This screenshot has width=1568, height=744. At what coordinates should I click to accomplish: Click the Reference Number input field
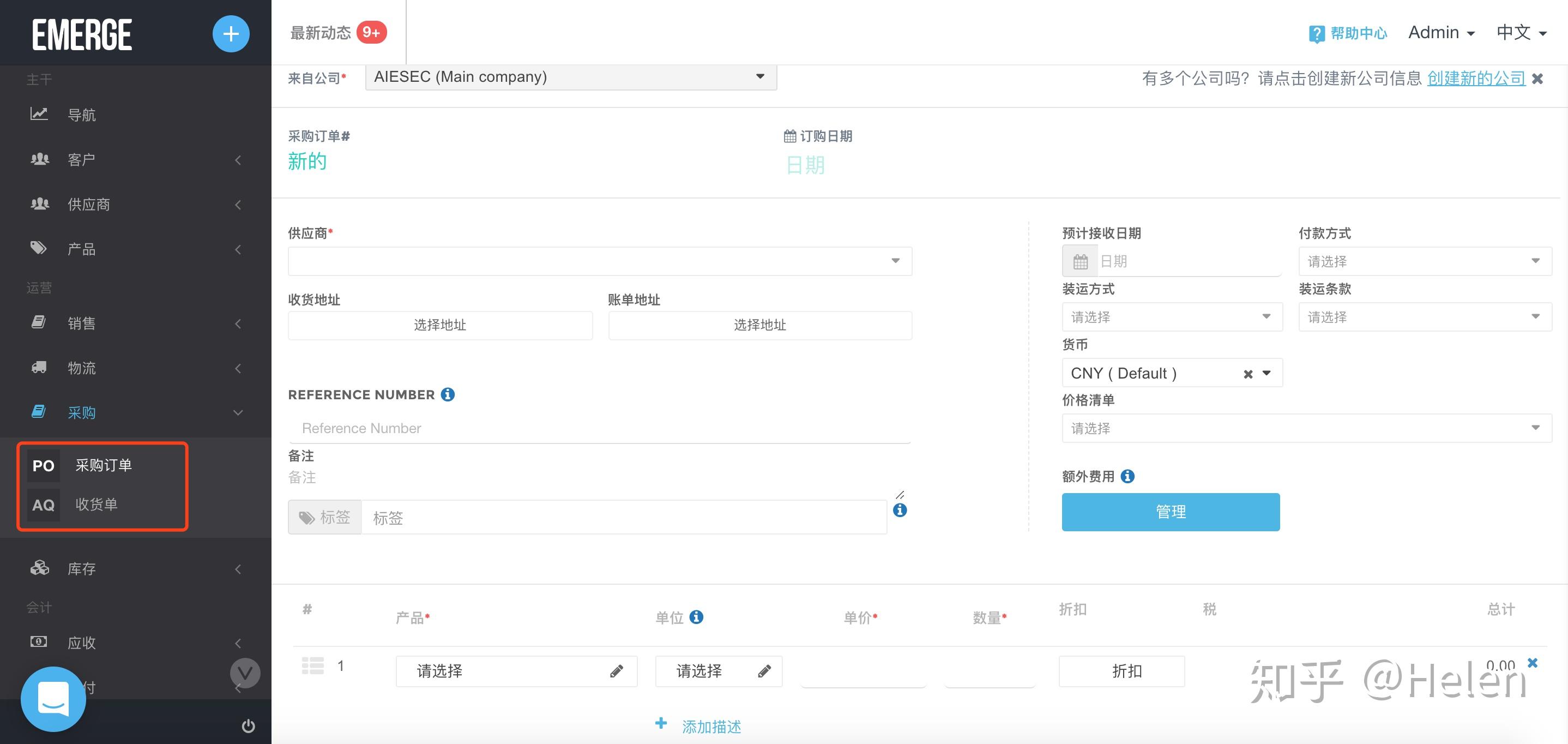pos(600,428)
